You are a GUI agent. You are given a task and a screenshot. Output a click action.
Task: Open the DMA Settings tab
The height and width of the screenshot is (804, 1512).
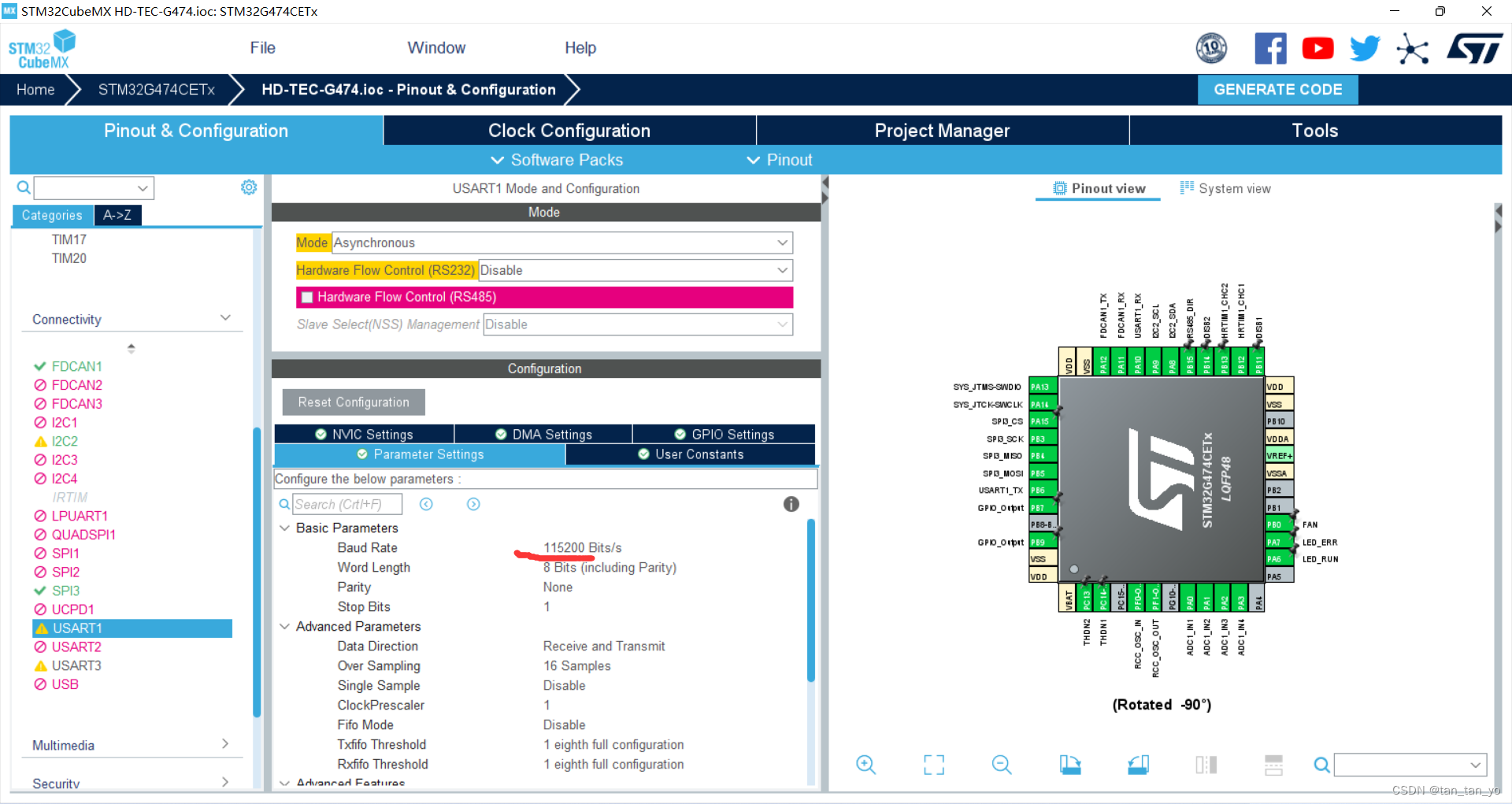pos(543,434)
